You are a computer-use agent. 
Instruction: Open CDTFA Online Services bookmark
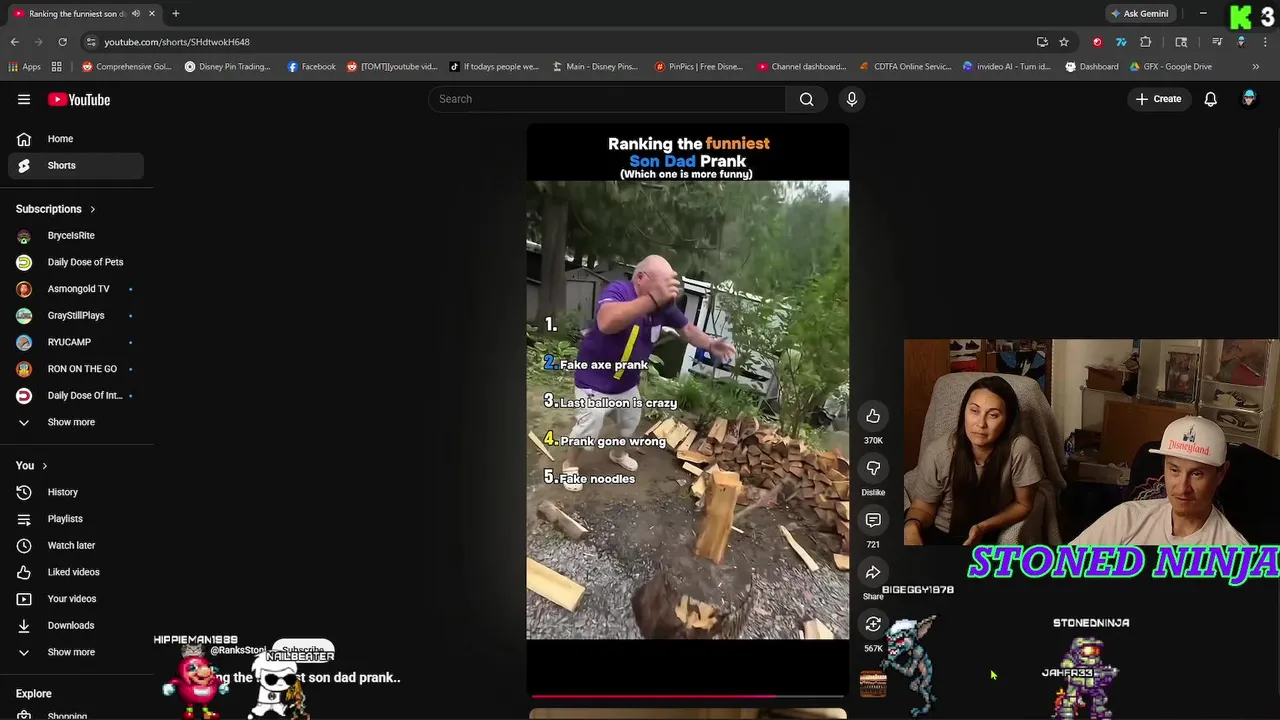[x=905, y=67]
